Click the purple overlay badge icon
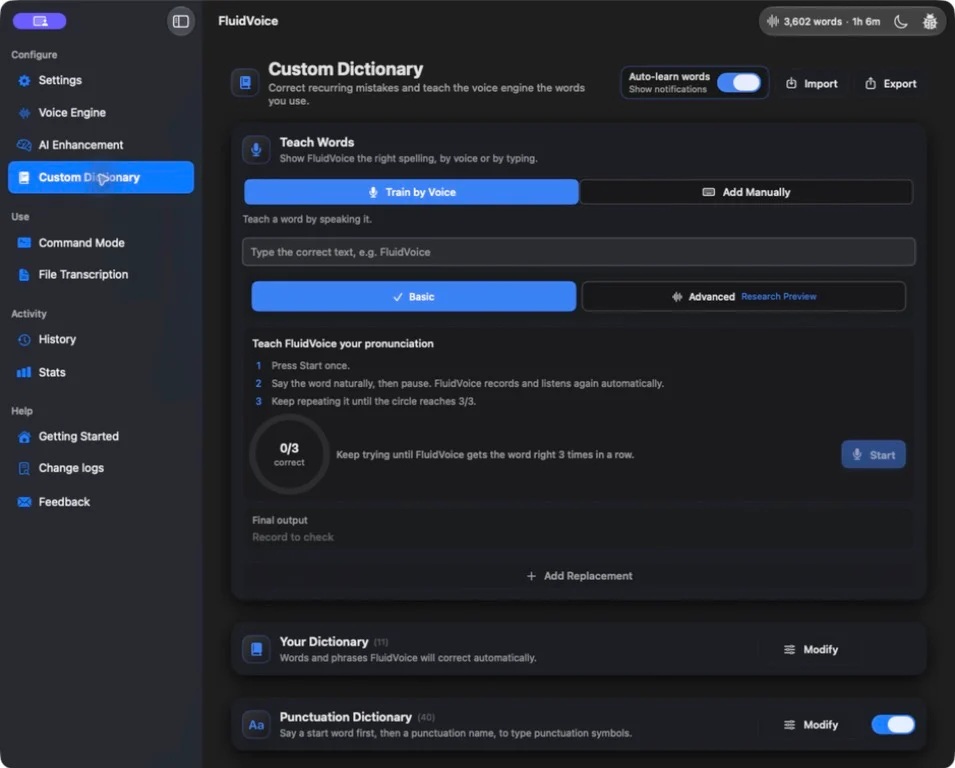955x768 pixels. [40, 21]
